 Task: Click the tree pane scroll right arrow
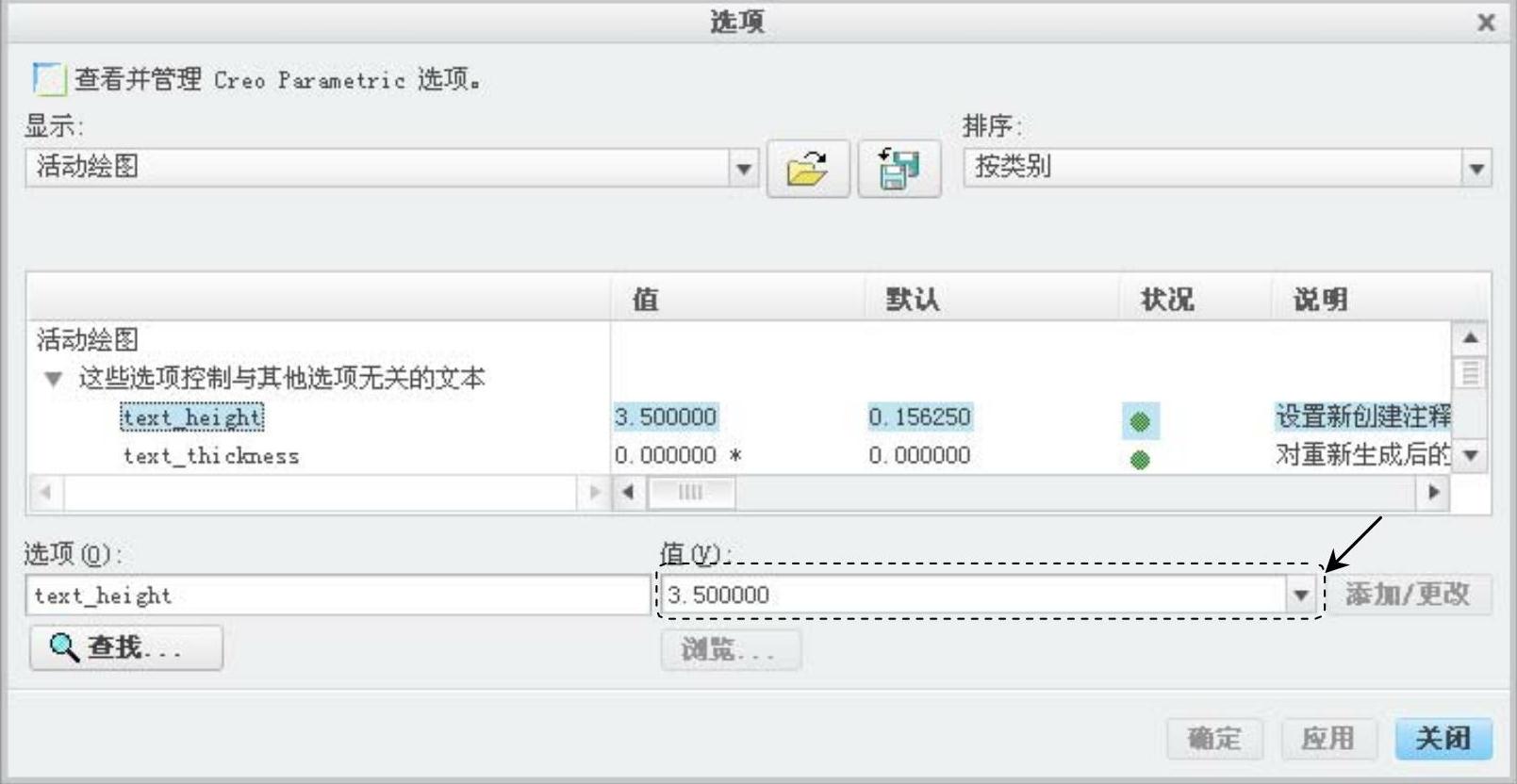(x=593, y=492)
